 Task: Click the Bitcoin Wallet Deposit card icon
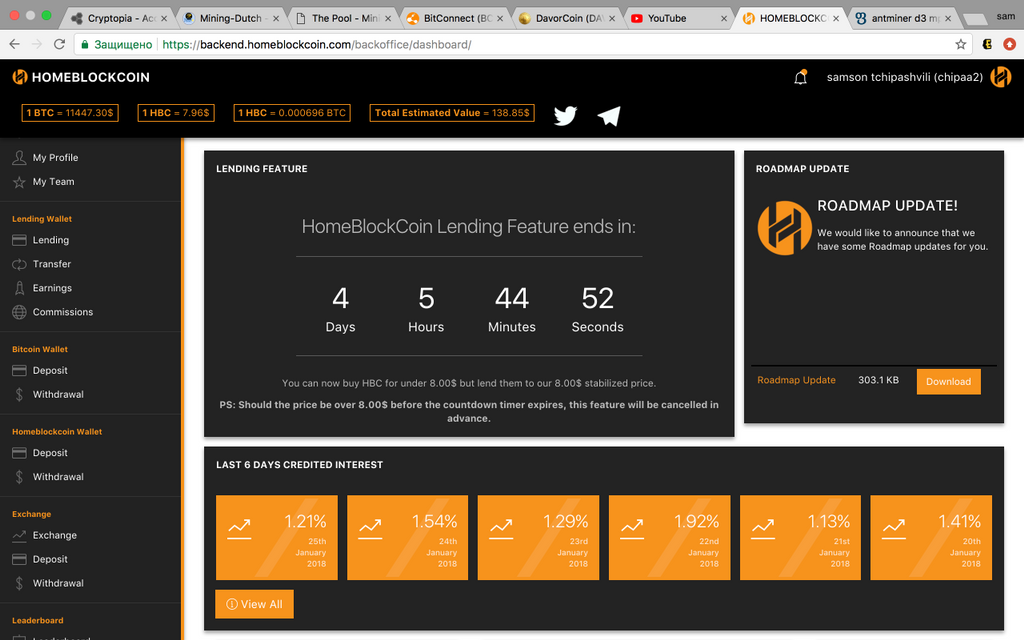[x=20, y=370]
